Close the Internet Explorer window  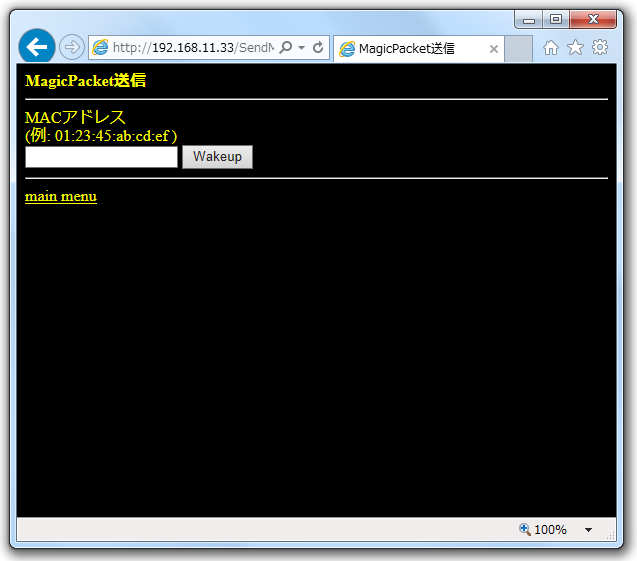(593, 19)
